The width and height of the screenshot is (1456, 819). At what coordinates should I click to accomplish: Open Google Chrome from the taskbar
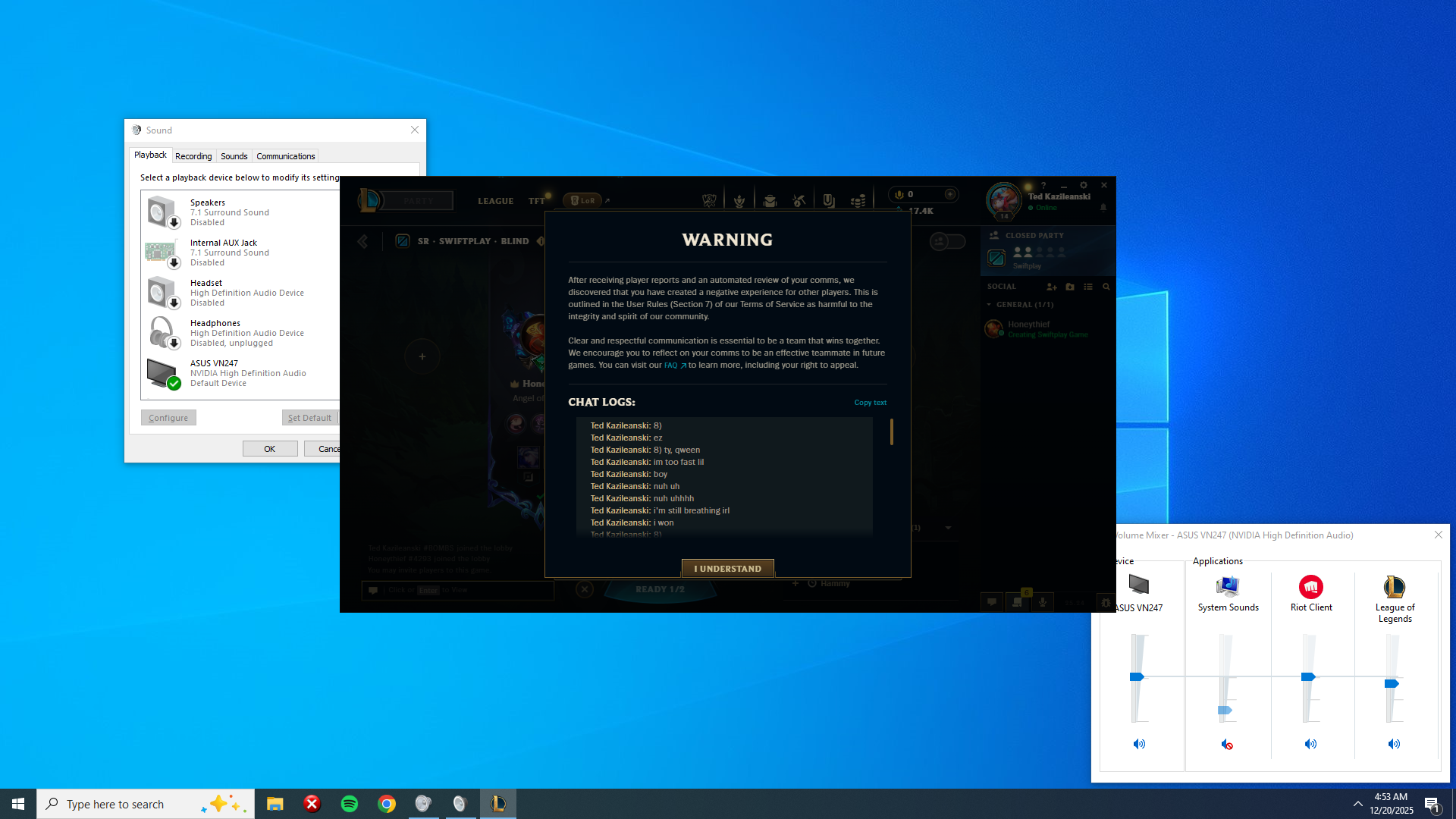(387, 804)
